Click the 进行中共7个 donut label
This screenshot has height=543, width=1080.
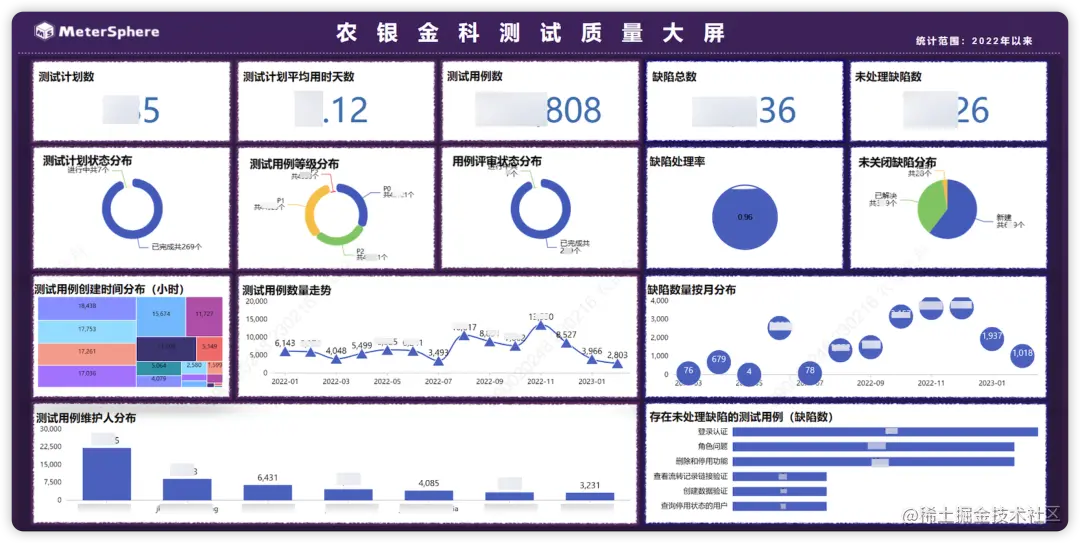[88, 170]
